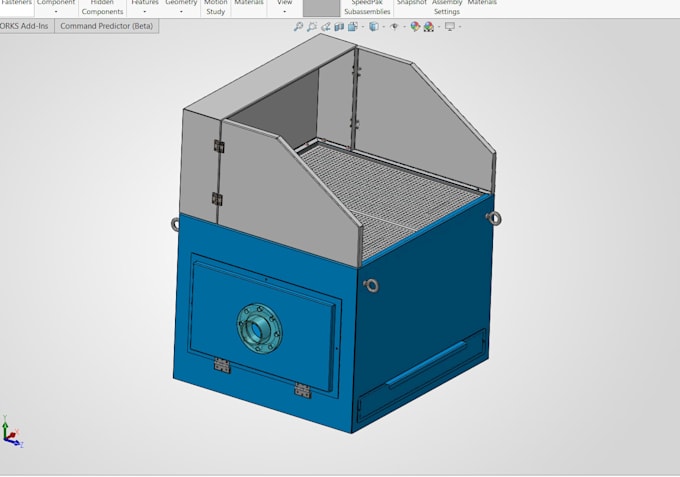Image resolution: width=680 pixels, height=477 pixels.
Task: Expand the View dropdown arrow in the ribbon
Action: pos(284,12)
